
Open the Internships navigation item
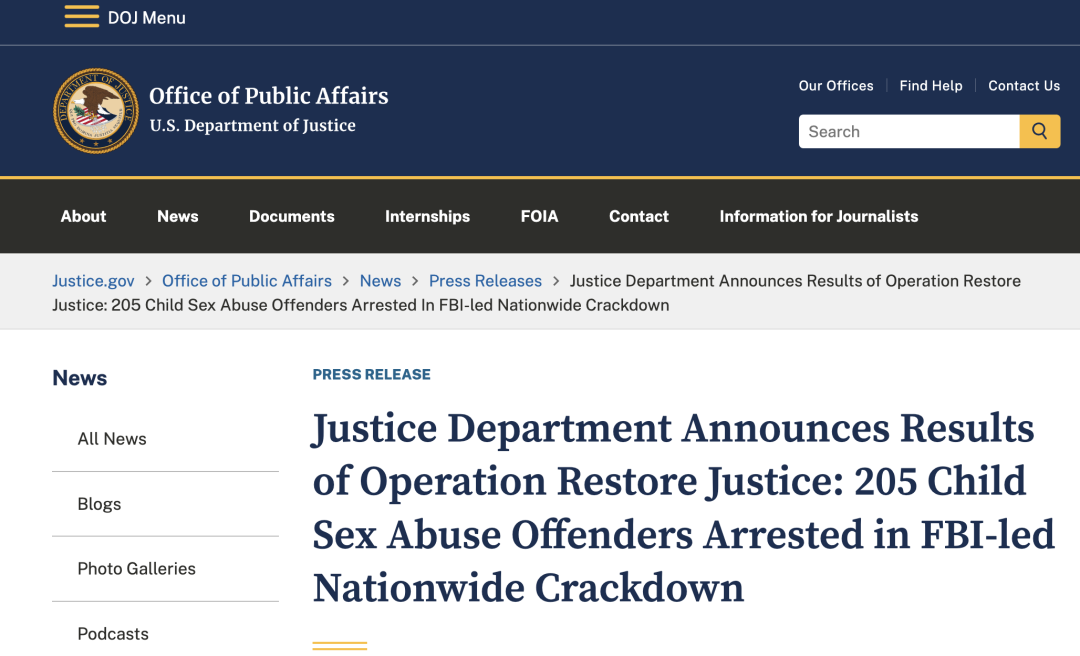pyautogui.click(x=427, y=216)
